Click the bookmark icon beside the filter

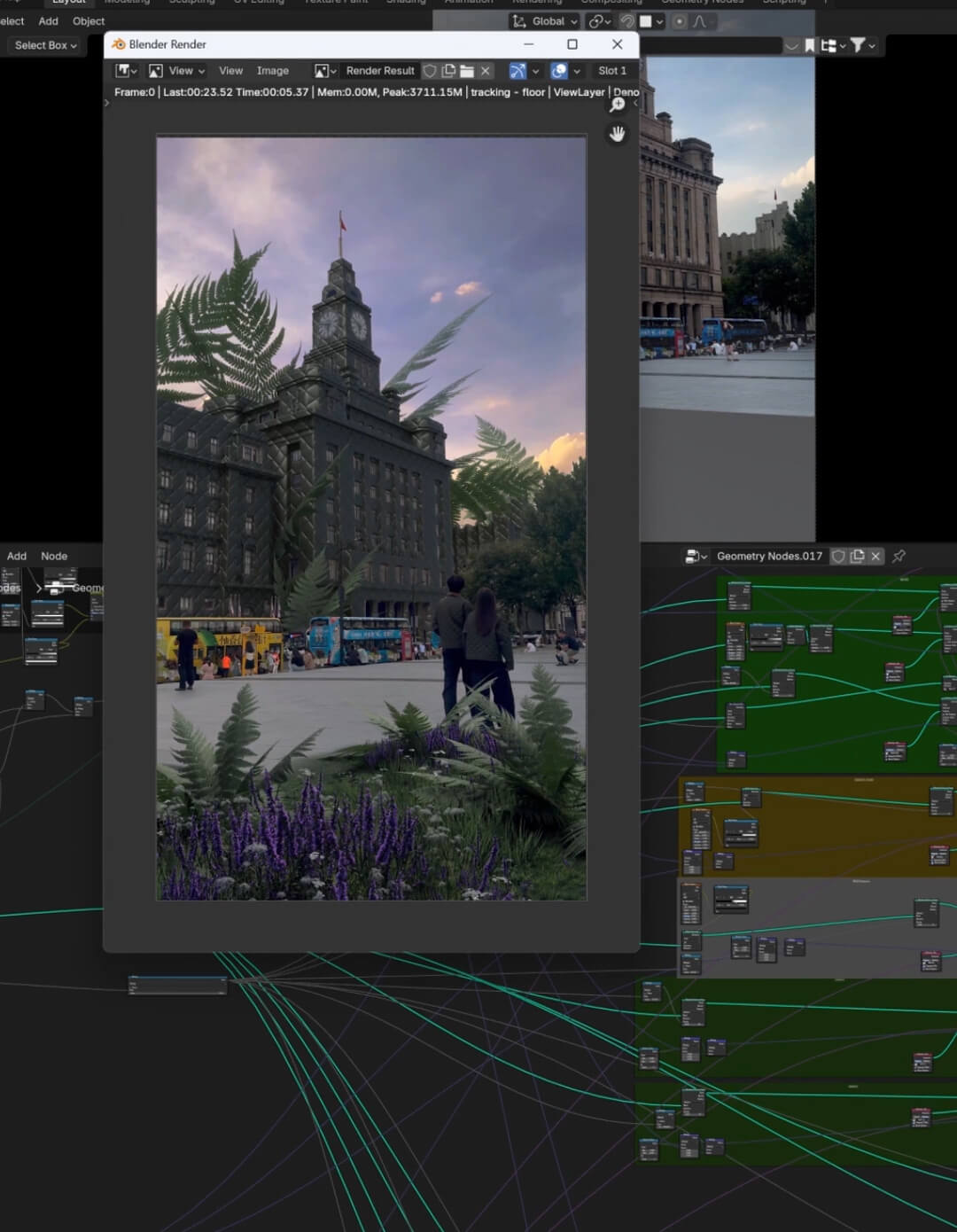coord(809,45)
